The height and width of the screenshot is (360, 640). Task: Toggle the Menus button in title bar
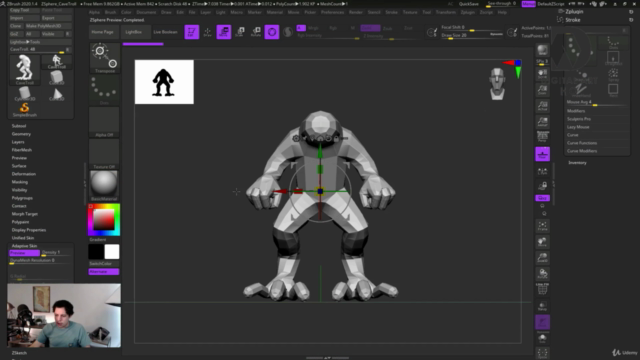[528, 4]
